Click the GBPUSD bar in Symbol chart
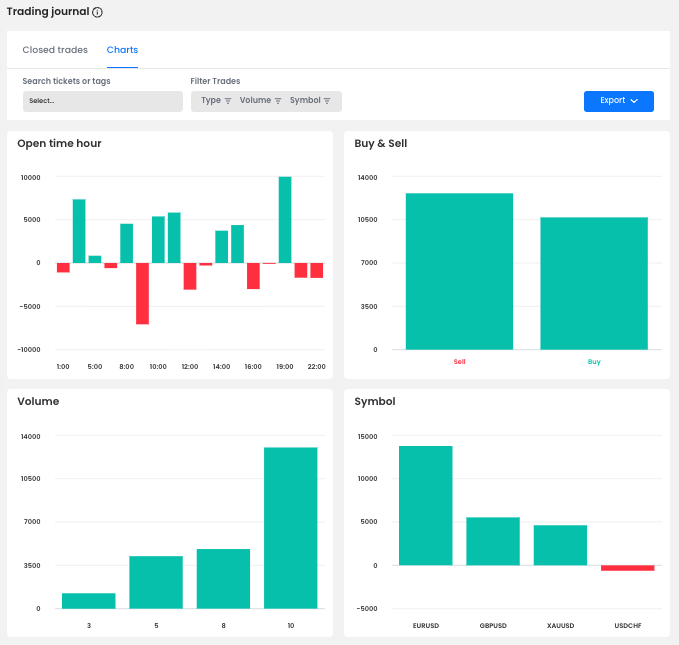The height and width of the screenshot is (645, 679). click(493, 541)
